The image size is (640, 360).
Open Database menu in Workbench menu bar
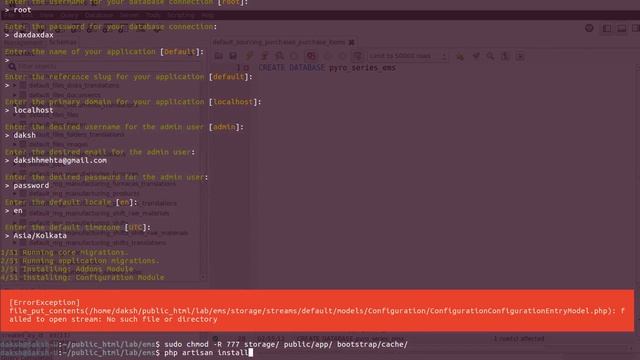[99, 15]
